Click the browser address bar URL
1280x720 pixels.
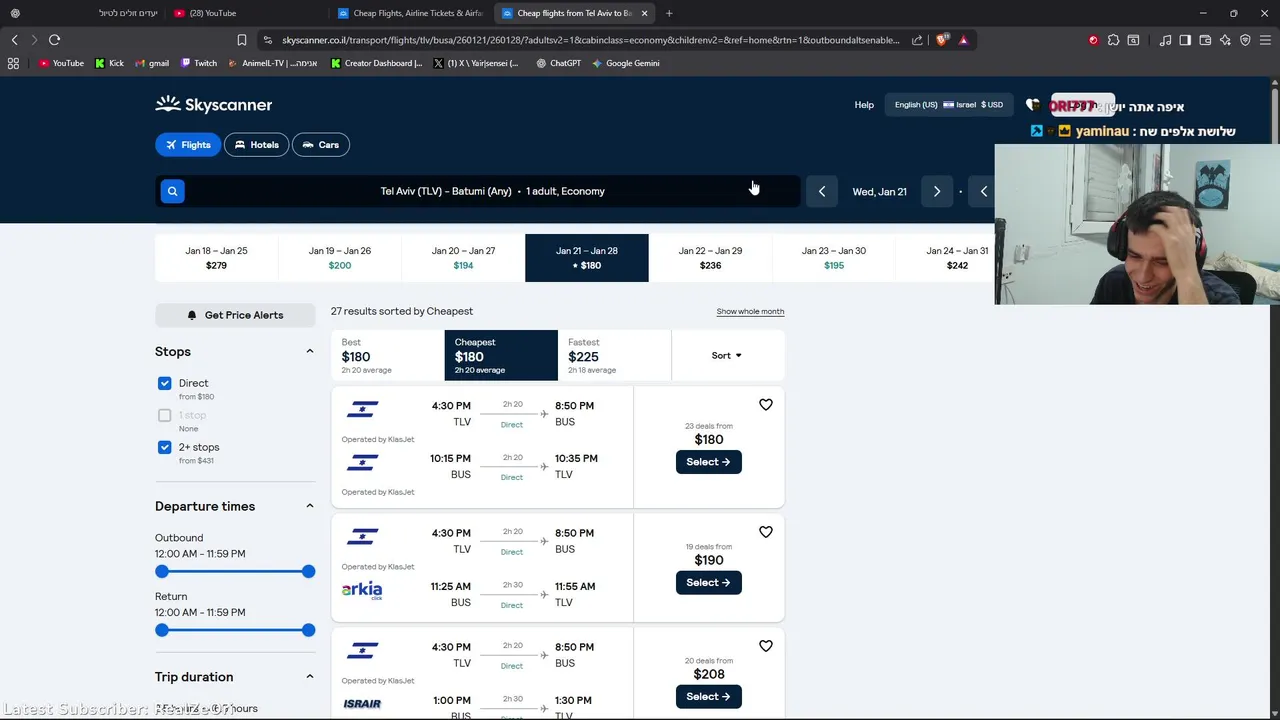tap(590, 40)
